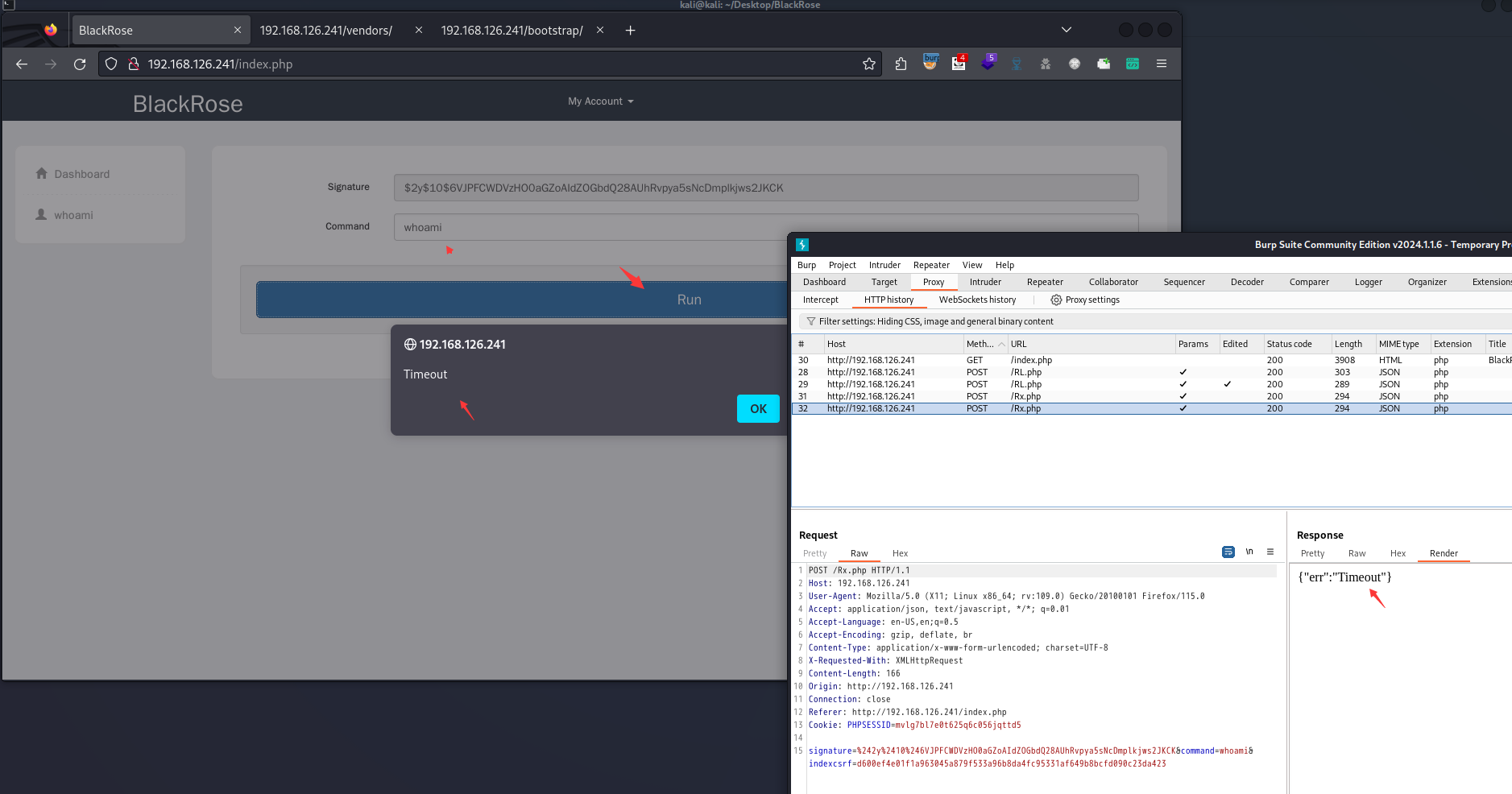Viewport: 1512px width, 794px height.
Task: Close the 192.168.126.241/bootstrap/ tab
Action: pos(600,30)
